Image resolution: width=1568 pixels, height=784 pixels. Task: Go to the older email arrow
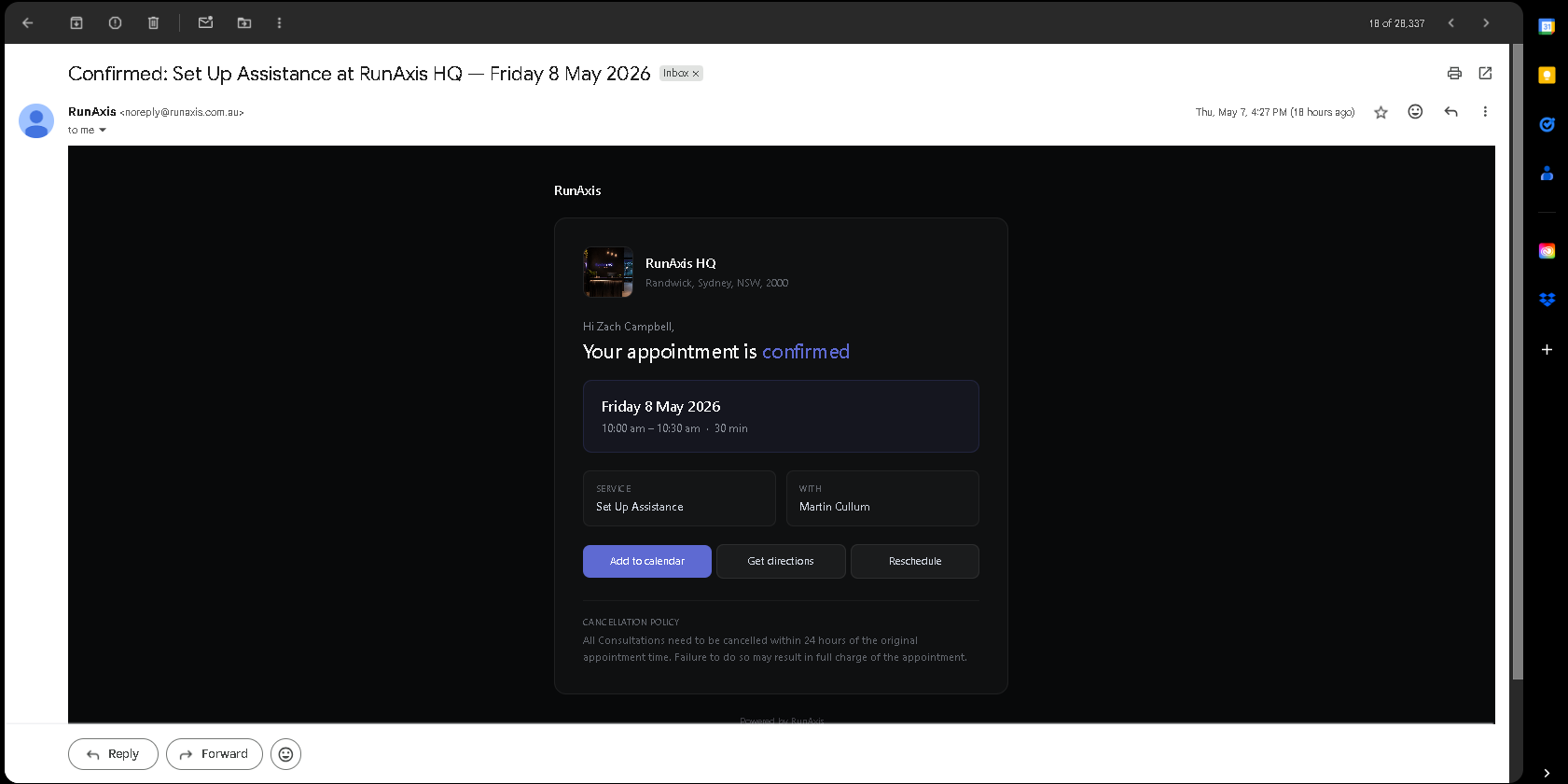coord(1486,23)
